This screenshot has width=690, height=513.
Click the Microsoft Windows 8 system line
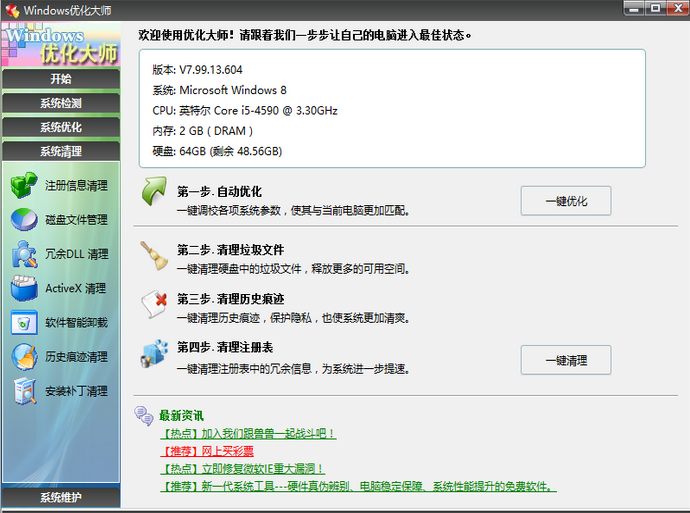(219, 90)
